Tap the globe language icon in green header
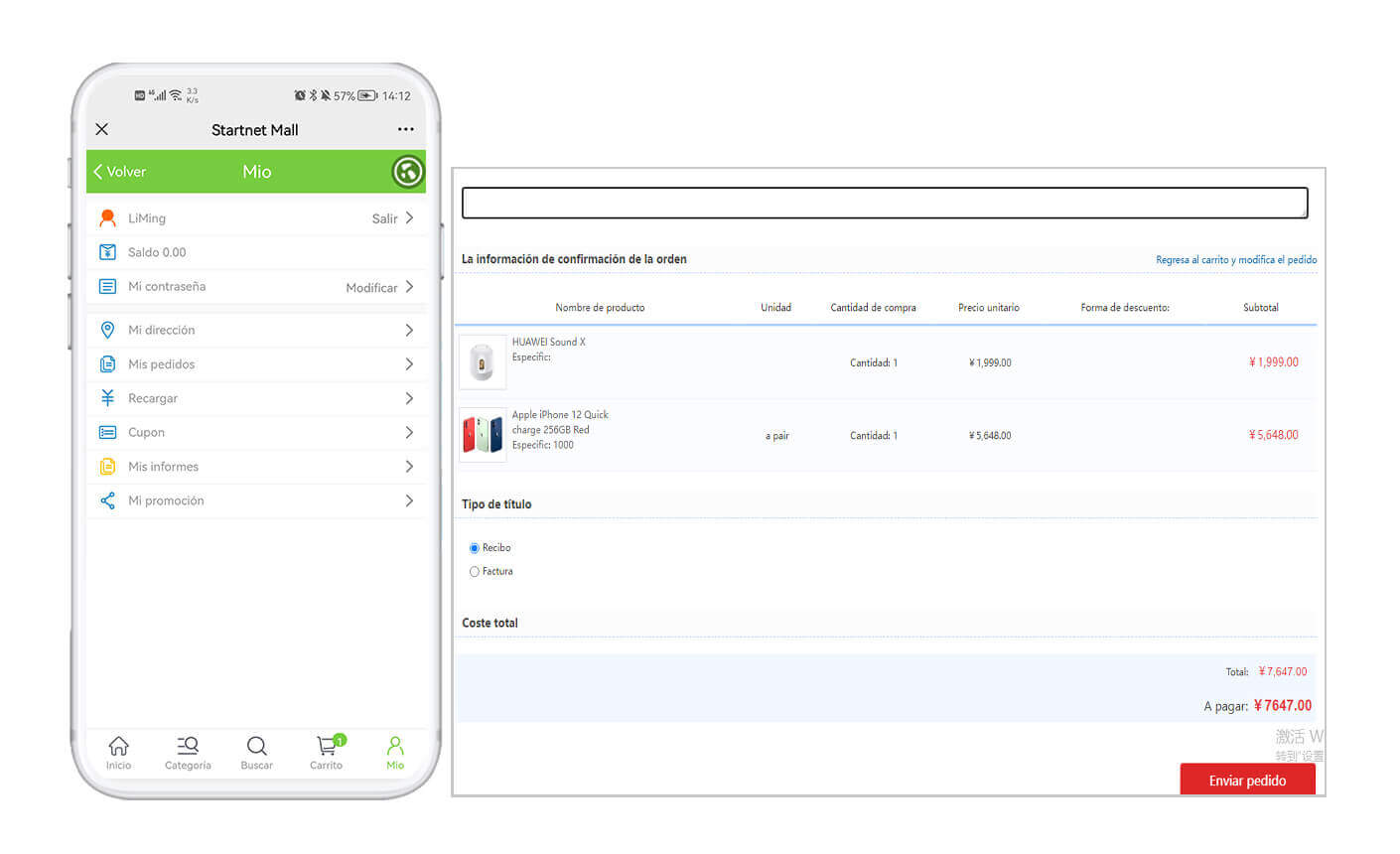1400x854 pixels. pos(407,172)
